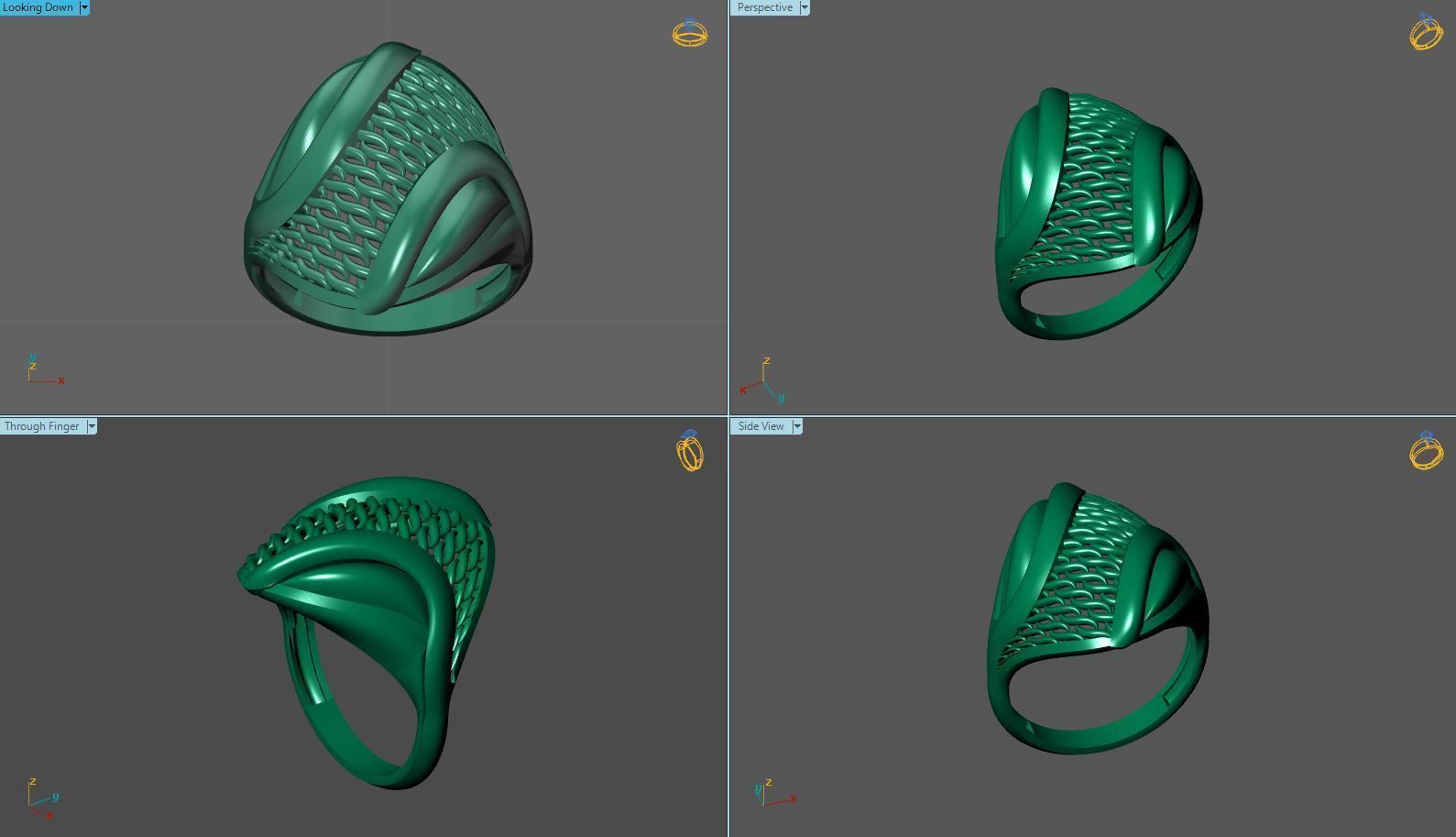Click the Perspective viewport label
This screenshot has height=837, width=1456.
[764, 7]
